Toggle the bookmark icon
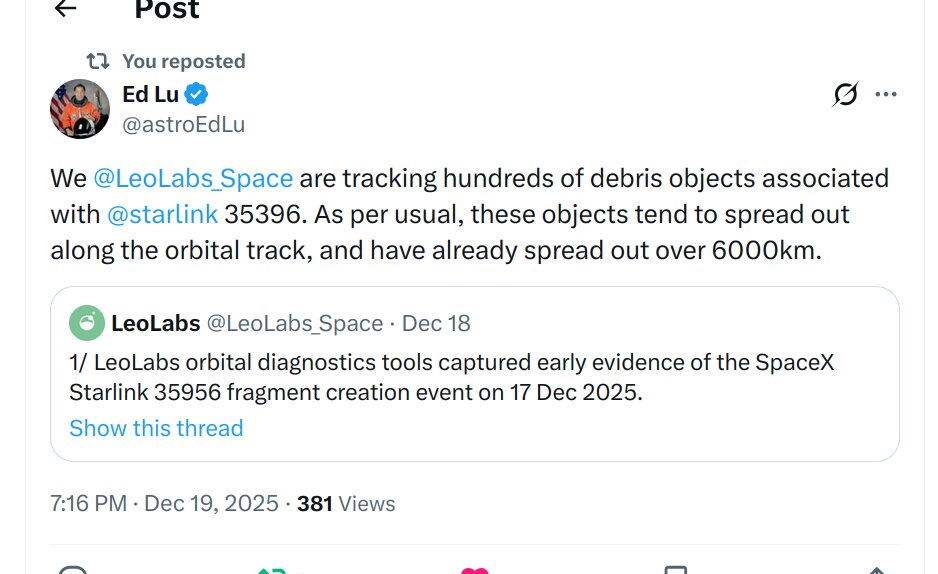938x574 pixels. [676, 571]
